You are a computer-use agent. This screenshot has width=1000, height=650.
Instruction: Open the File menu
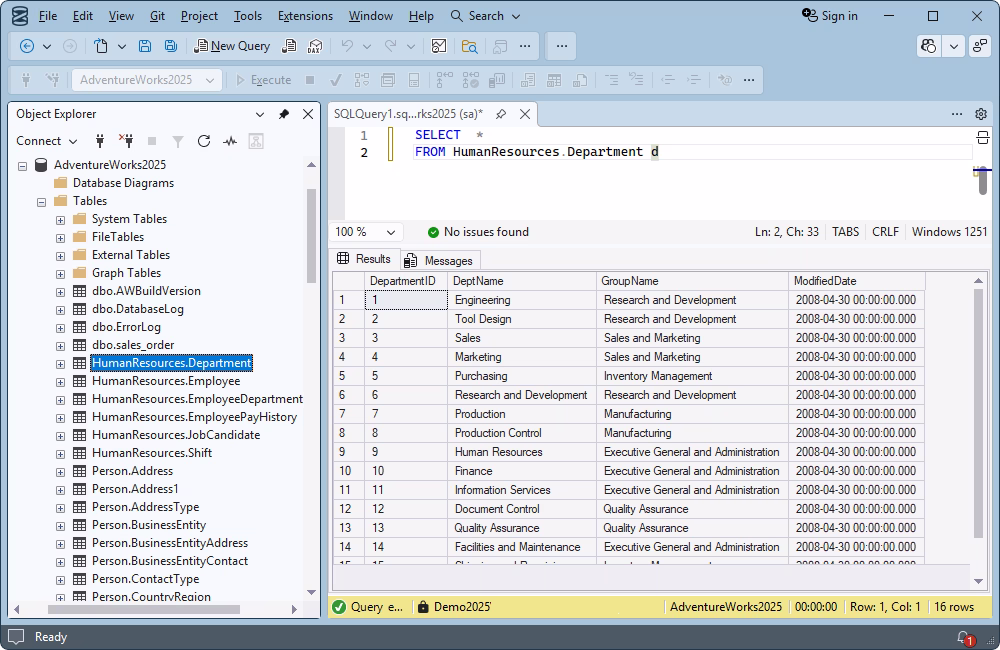(48, 16)
